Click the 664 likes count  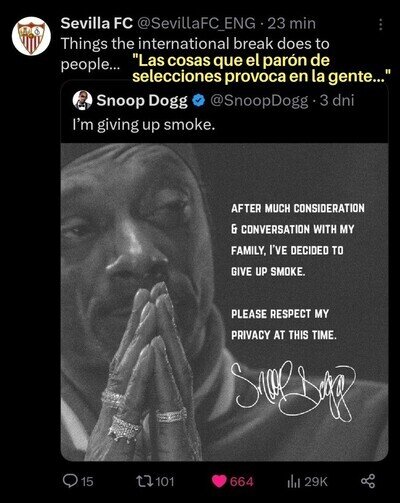242,482
